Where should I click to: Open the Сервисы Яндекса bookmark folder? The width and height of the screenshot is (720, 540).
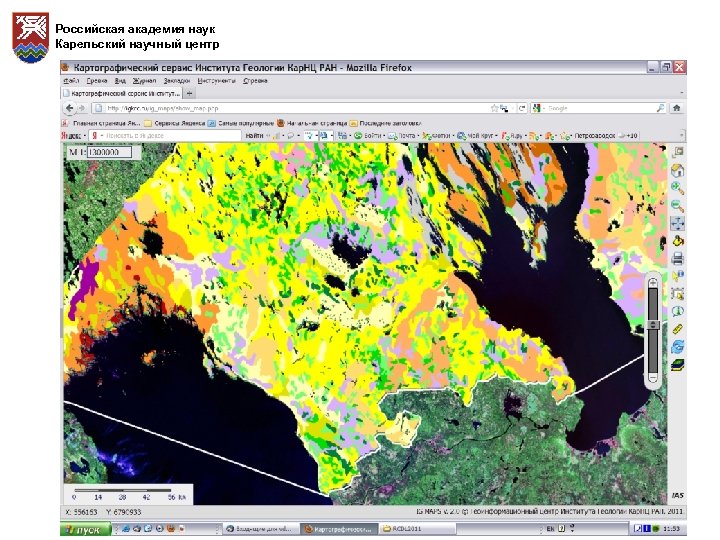tap(174, 123)
